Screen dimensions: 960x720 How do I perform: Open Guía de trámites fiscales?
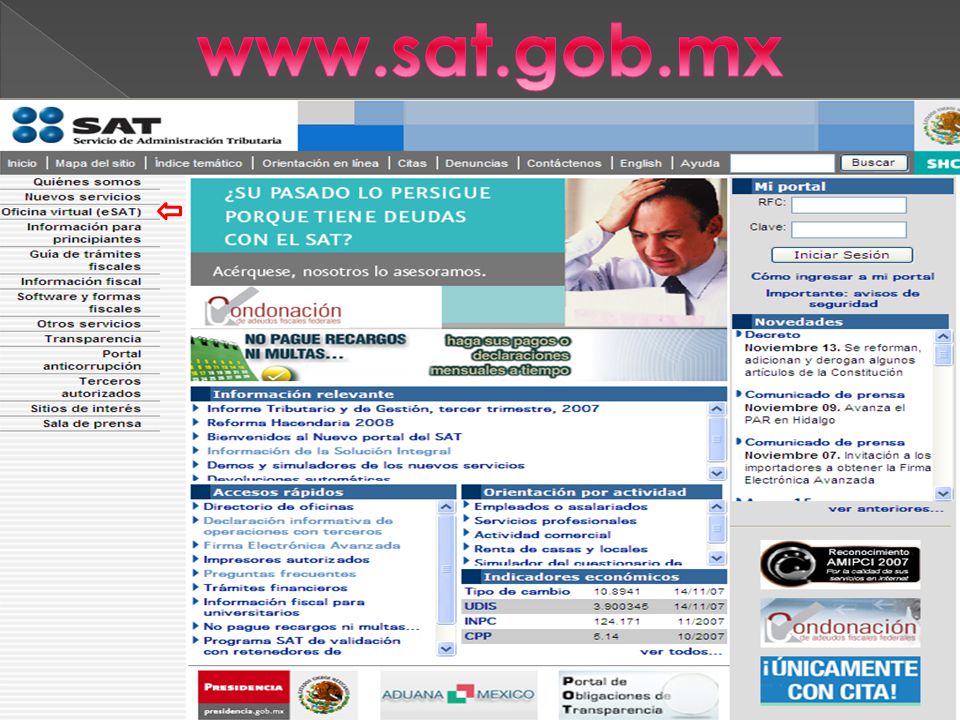(85, 260)
